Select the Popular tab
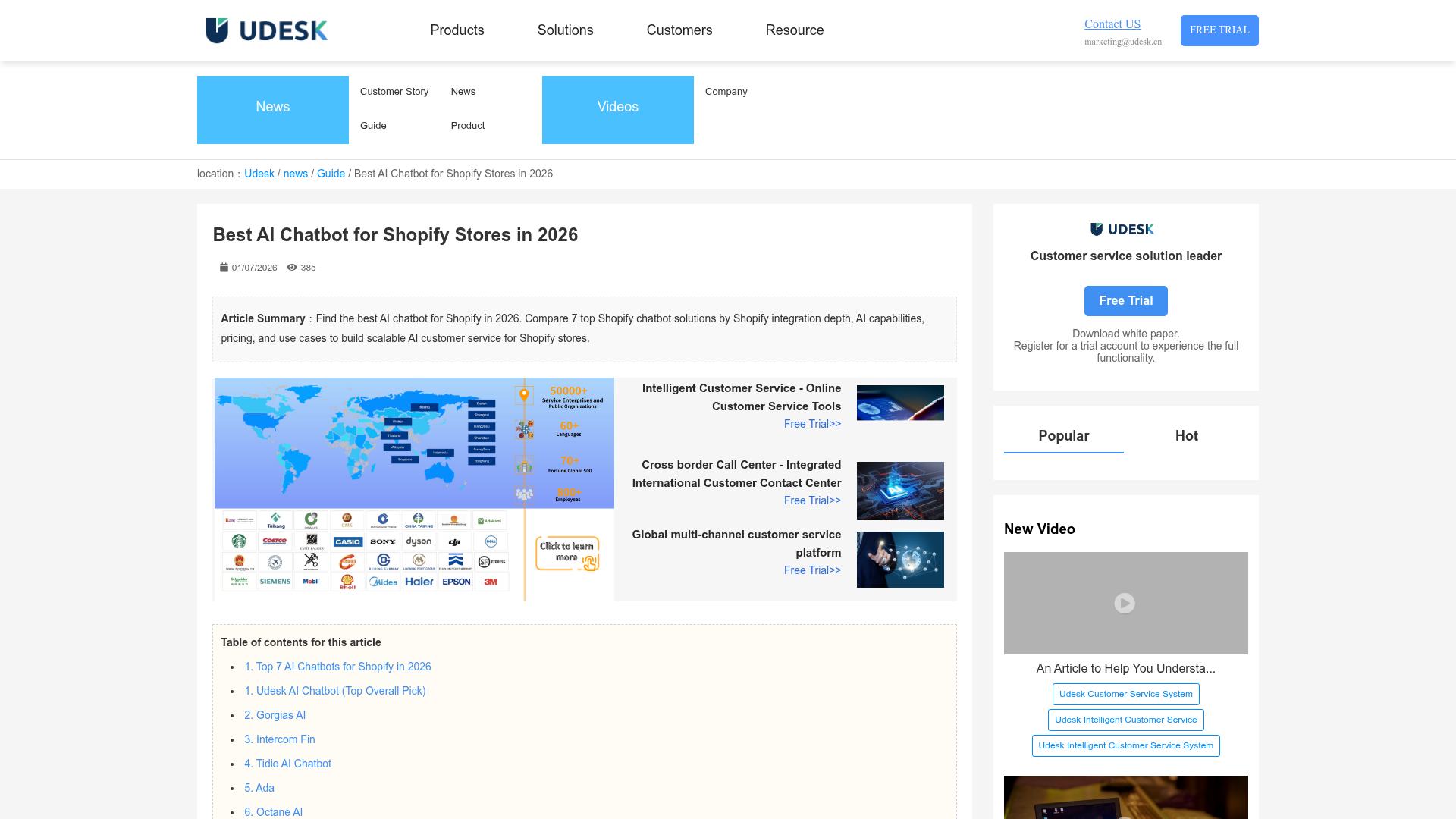Image resolution: width=1456 pixels, height=819 pixels. click(1064, 436)
